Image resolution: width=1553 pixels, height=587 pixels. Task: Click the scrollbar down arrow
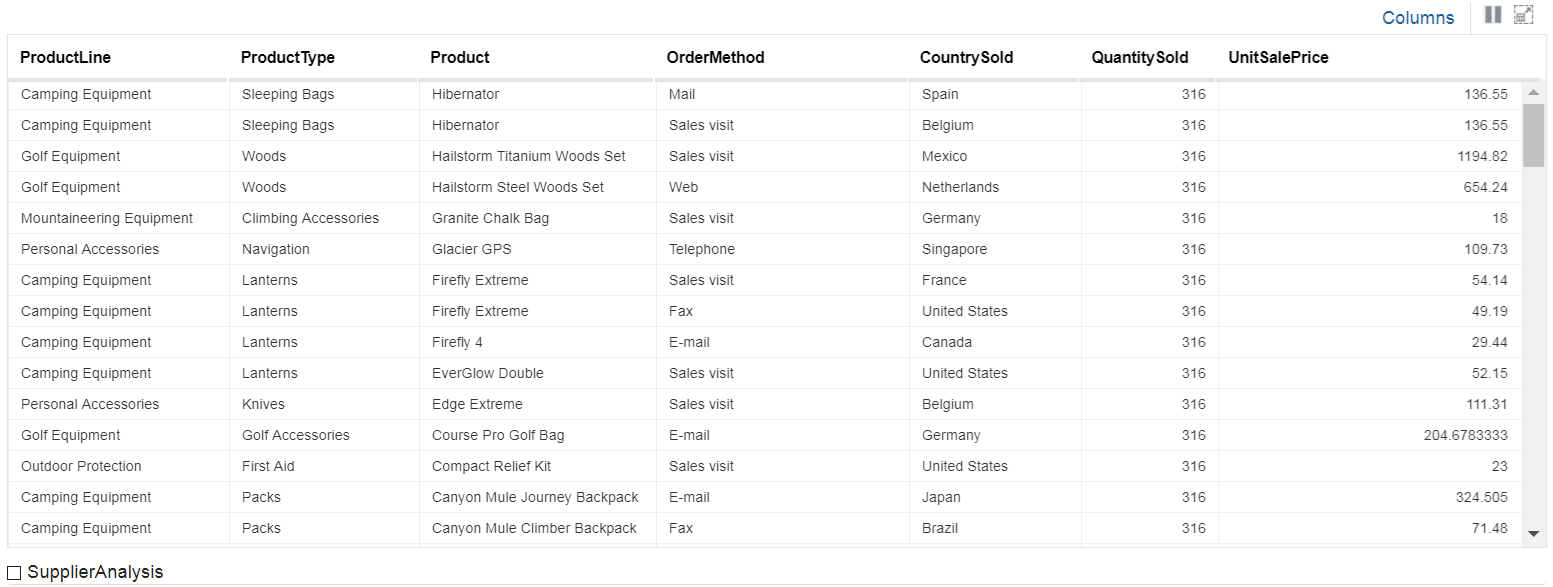(x=1533, y=533)
